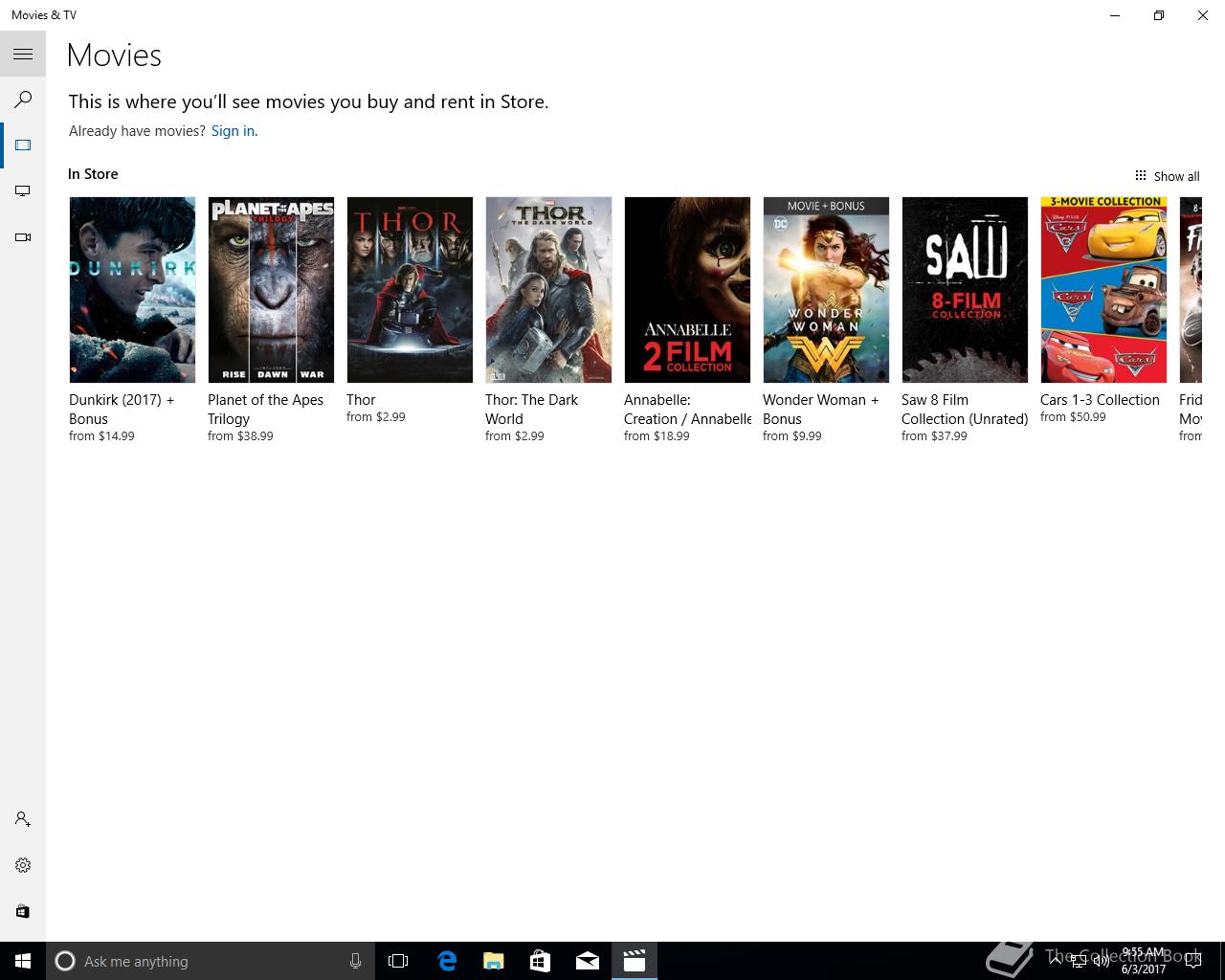This screenshot has width=1225, height=980.
Task: Open the Cars 3-Movie Collection poster
Action: coord(1103,290)
